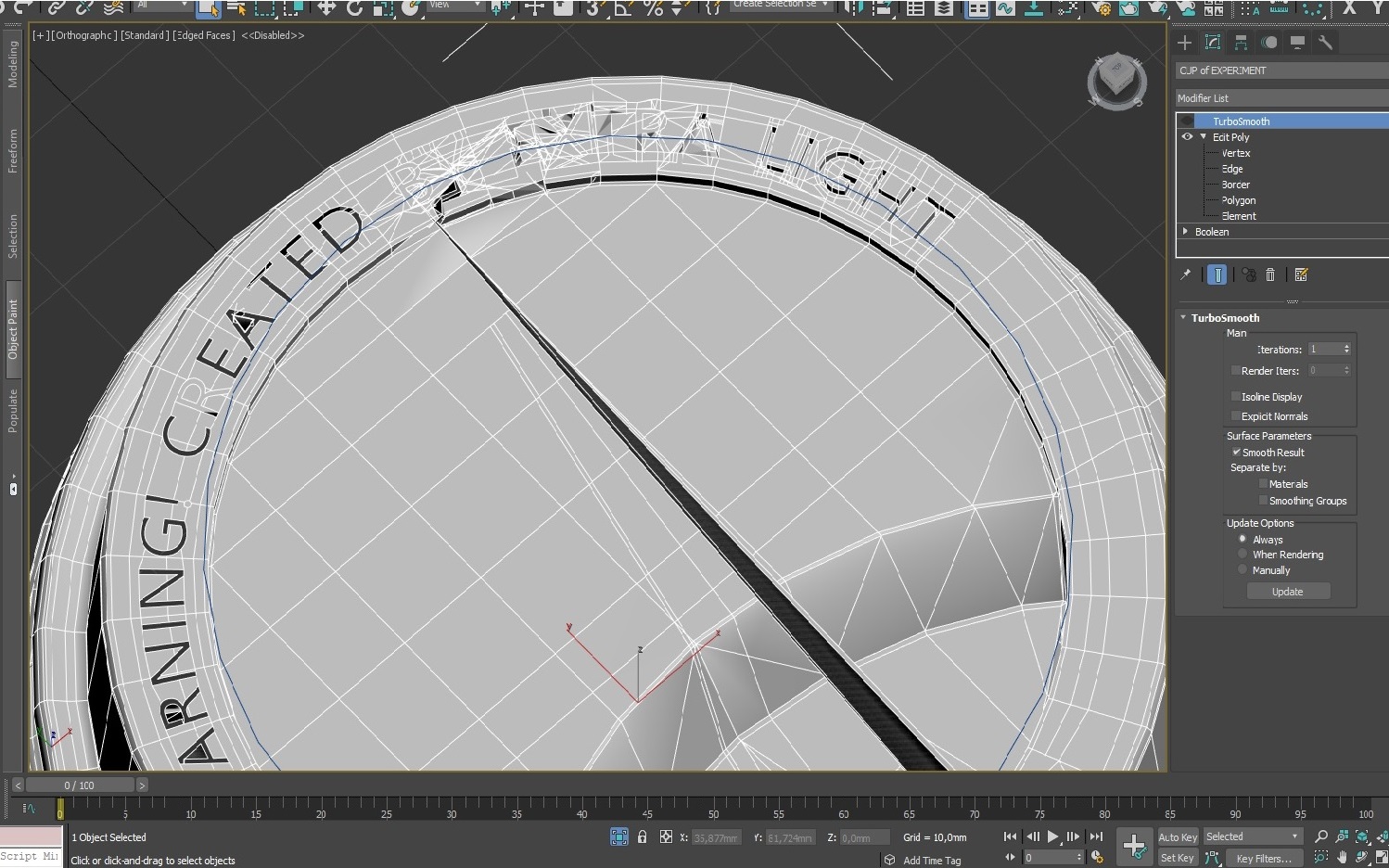1389x868 pixels.
Task: Open the Selected key-filter dropdown
Action: pyautogui.click(x=1253, y=836)
